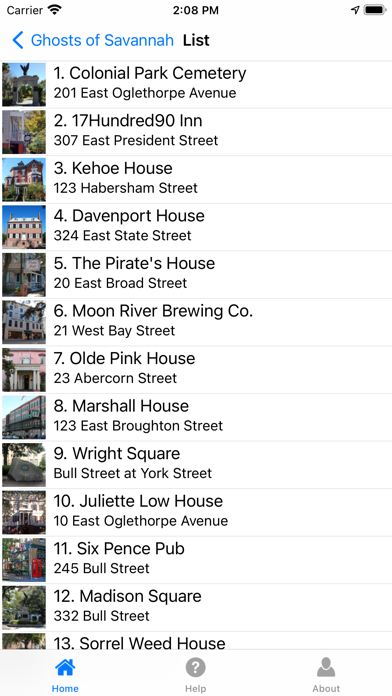The height and width of the screenshot is (696, 392).
Task: Select Madison Square list item
Action: coord(196,607)
